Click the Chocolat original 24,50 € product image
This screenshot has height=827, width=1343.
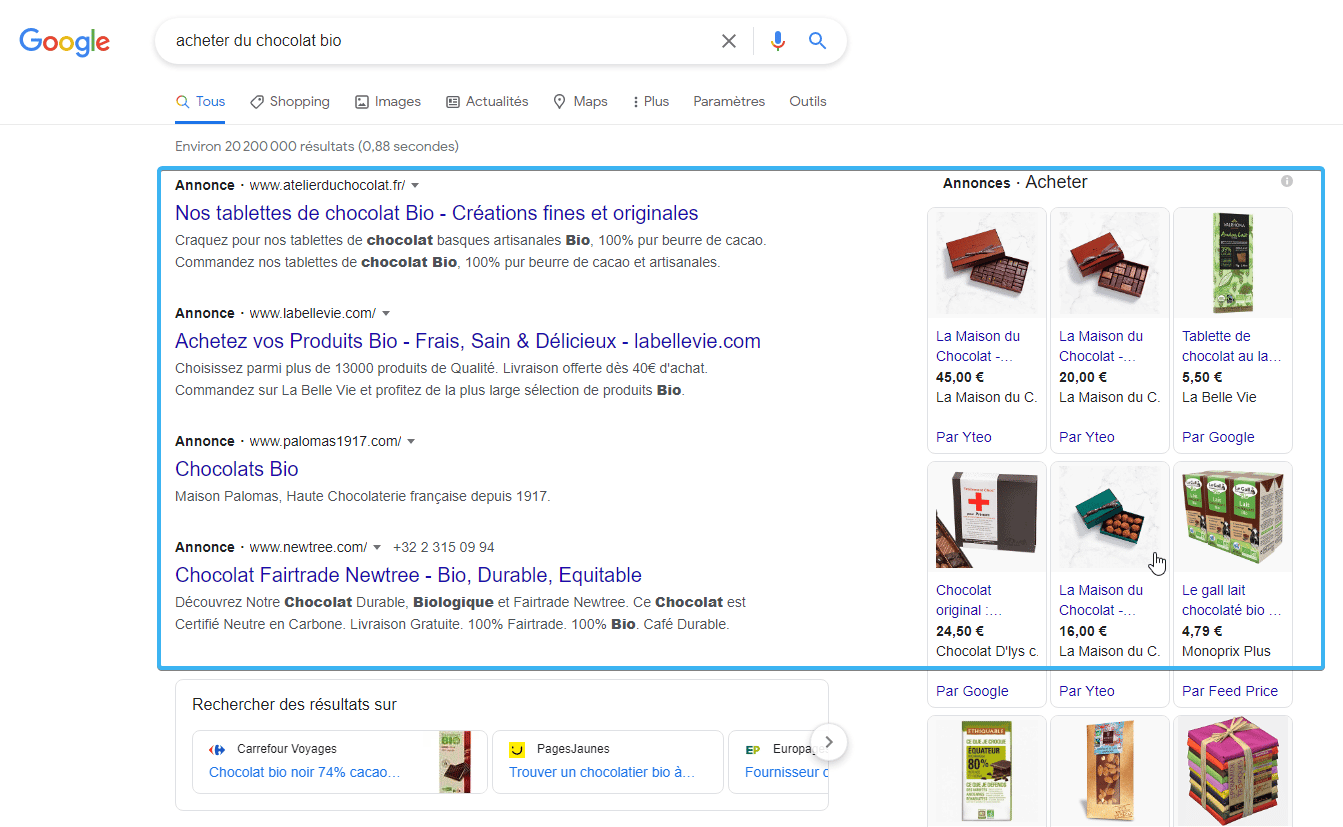click(987, 518)
